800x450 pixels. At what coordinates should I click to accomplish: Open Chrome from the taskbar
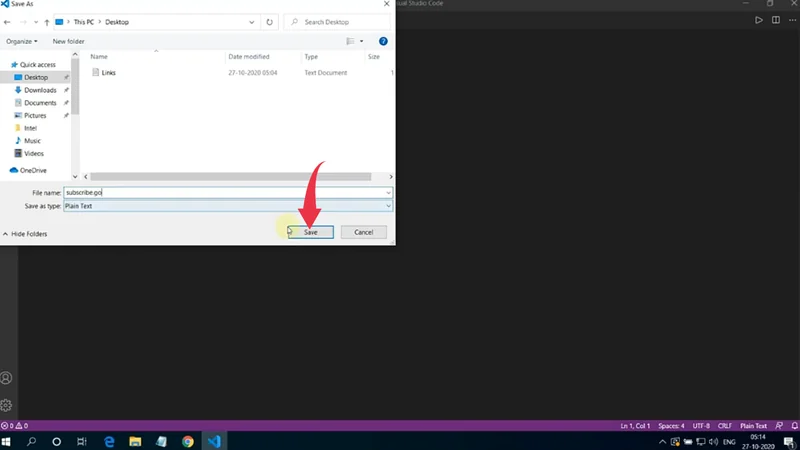pos(188,441)
